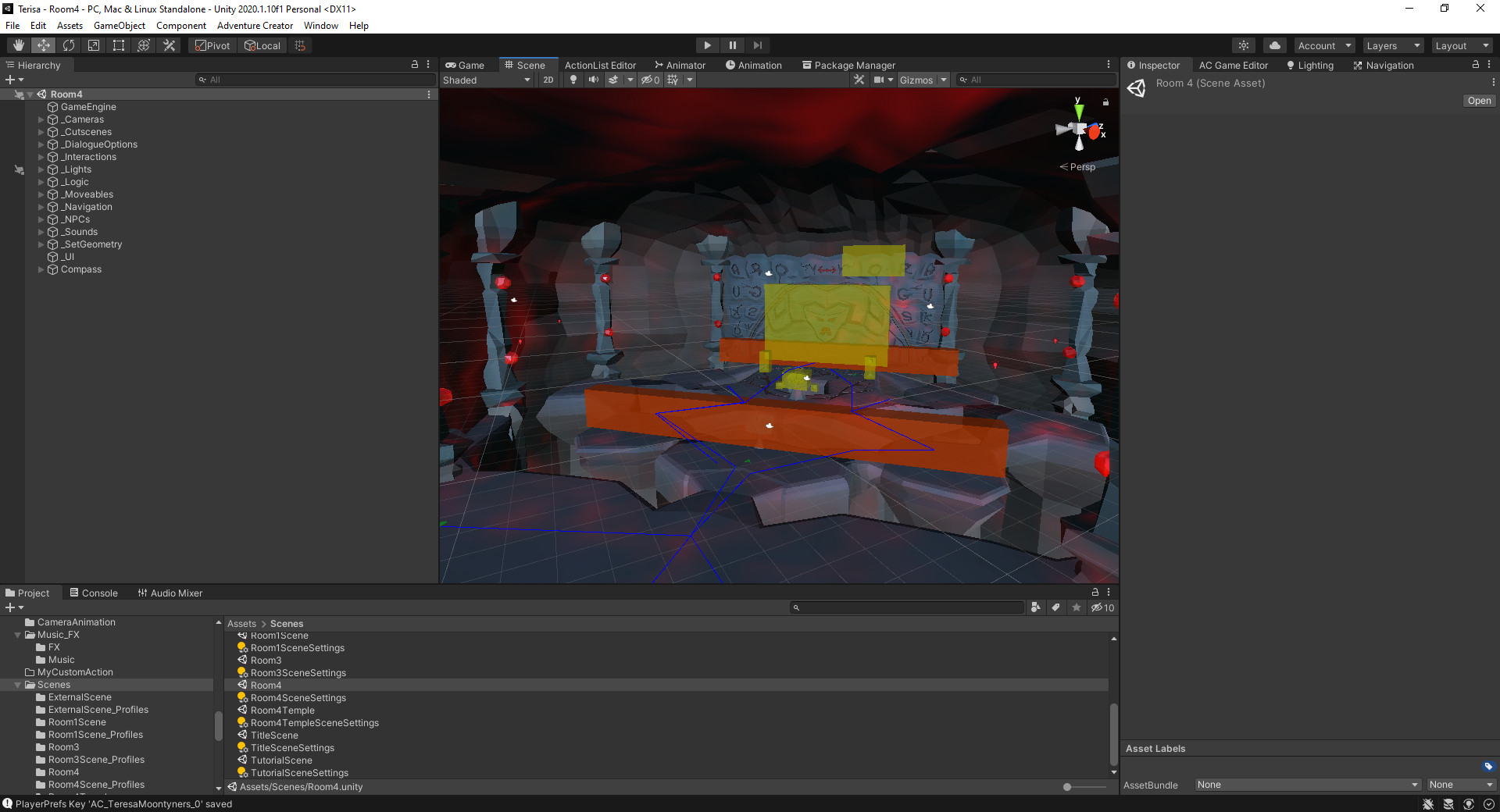Image resolution: width=1500 pixels, height=812 pixels.
Task: Toggle Pivot handle position button
Action: click(212, 45)
